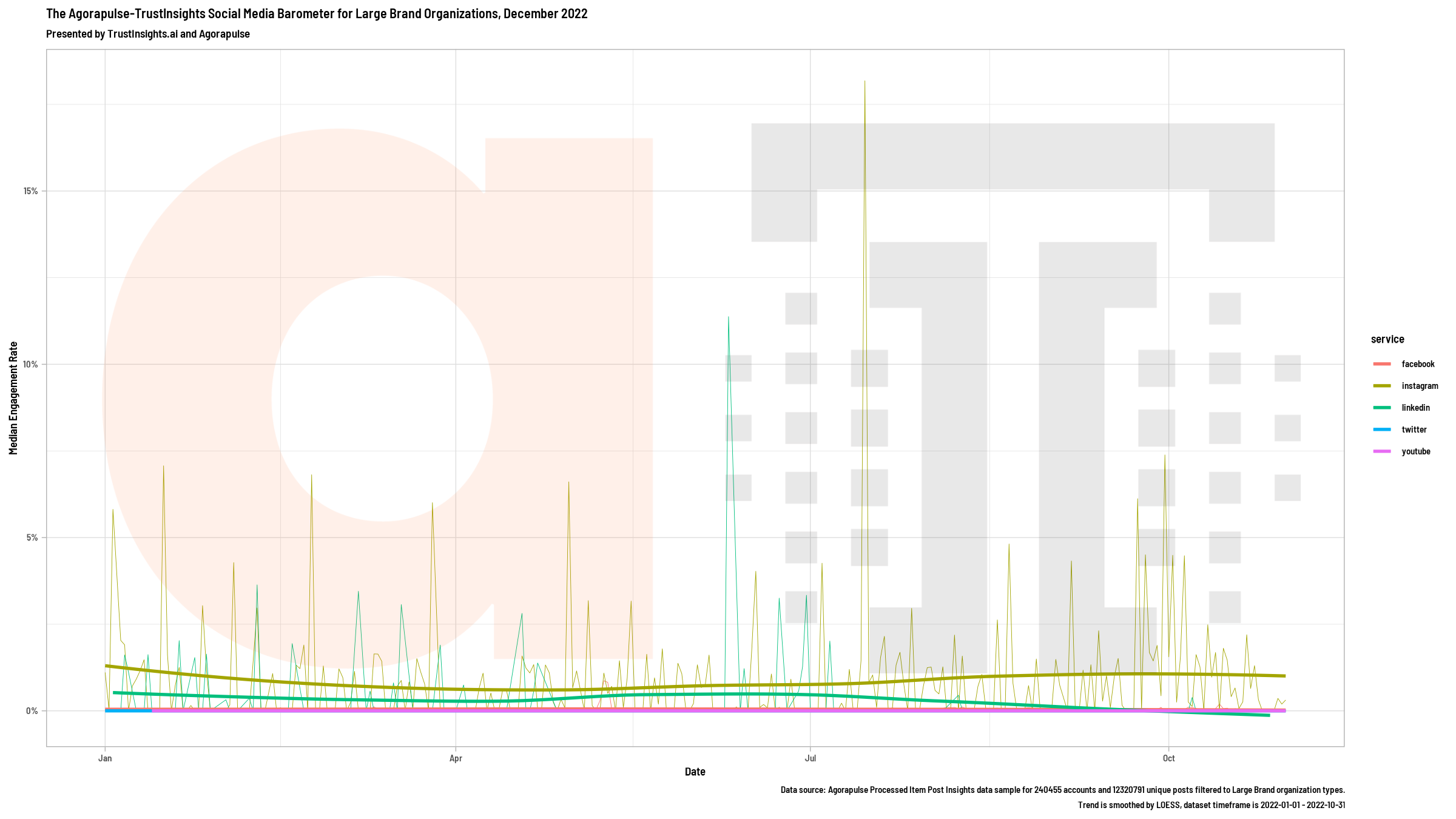The image size is (1456, 819).
Task: Click the 'Apr' x-axis tick label
Action: point(456,758)
